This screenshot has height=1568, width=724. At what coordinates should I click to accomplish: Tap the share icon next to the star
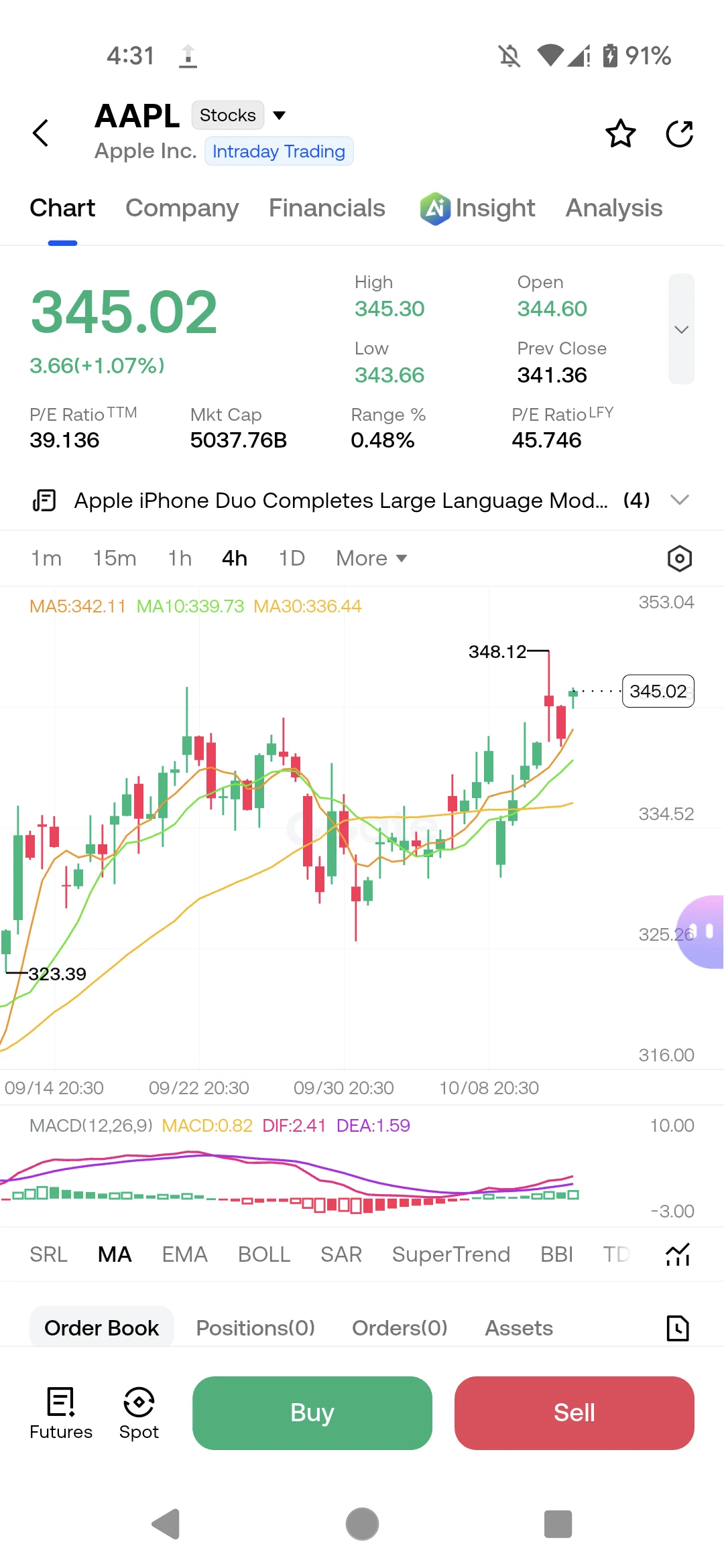[679, 133]
